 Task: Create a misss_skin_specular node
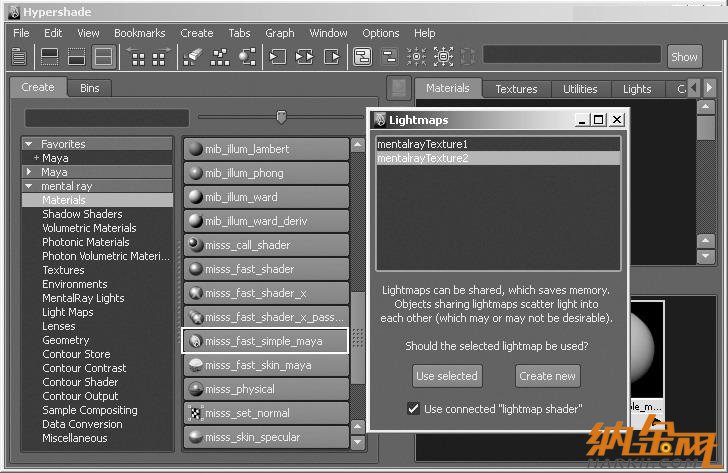[x=266, y=437]
